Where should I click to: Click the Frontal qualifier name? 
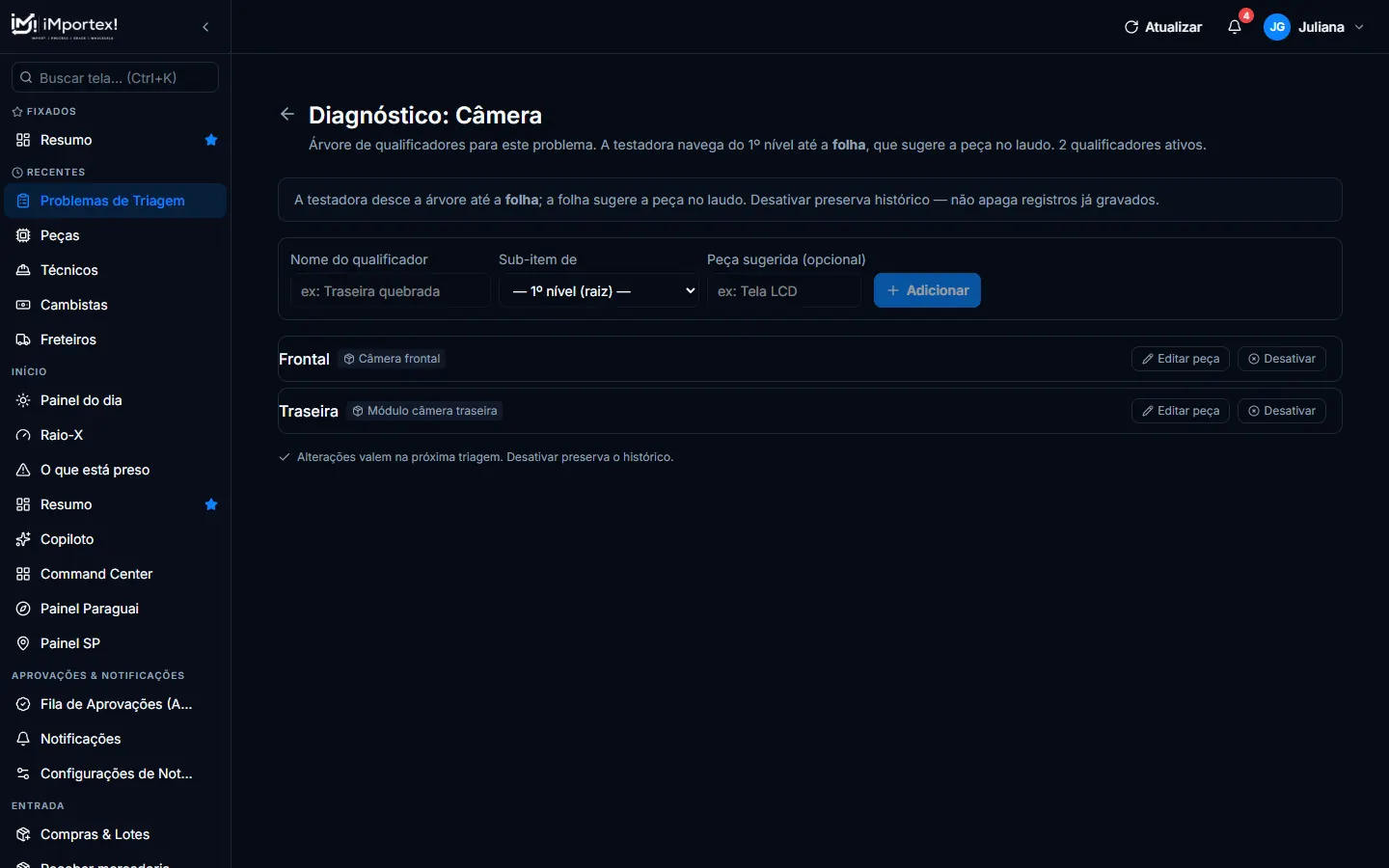(304, 359)
